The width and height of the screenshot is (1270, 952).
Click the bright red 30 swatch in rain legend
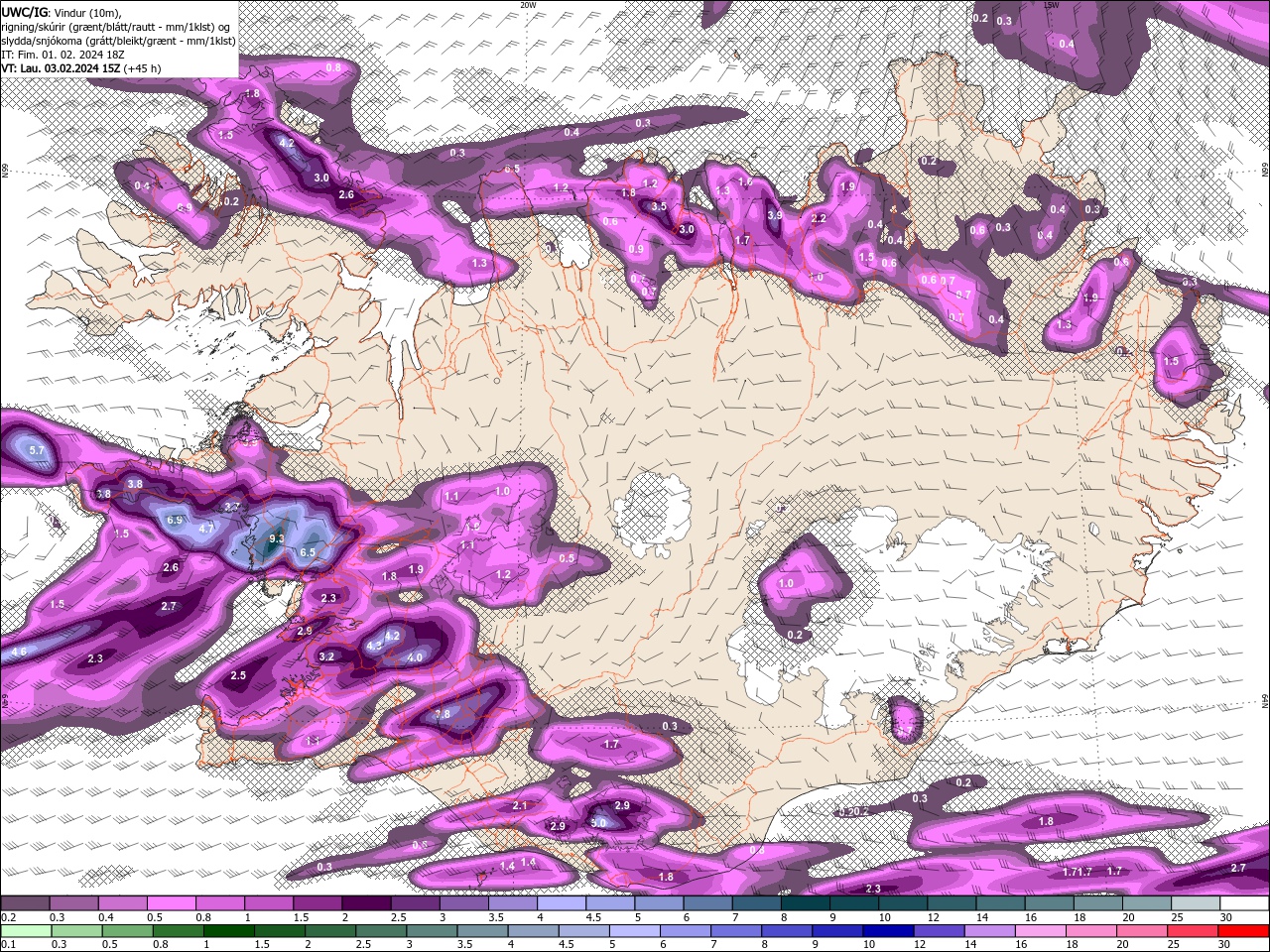tap(1244, 930)
